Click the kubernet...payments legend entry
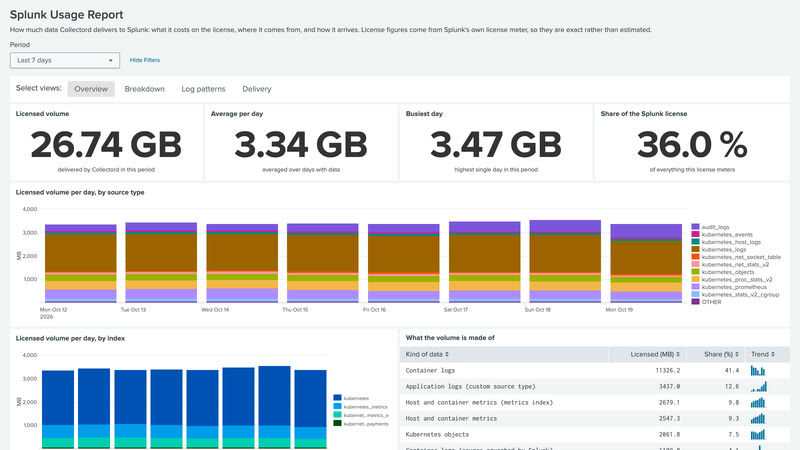This screenshot has height=450, width=800. click(x=361, y=424)
